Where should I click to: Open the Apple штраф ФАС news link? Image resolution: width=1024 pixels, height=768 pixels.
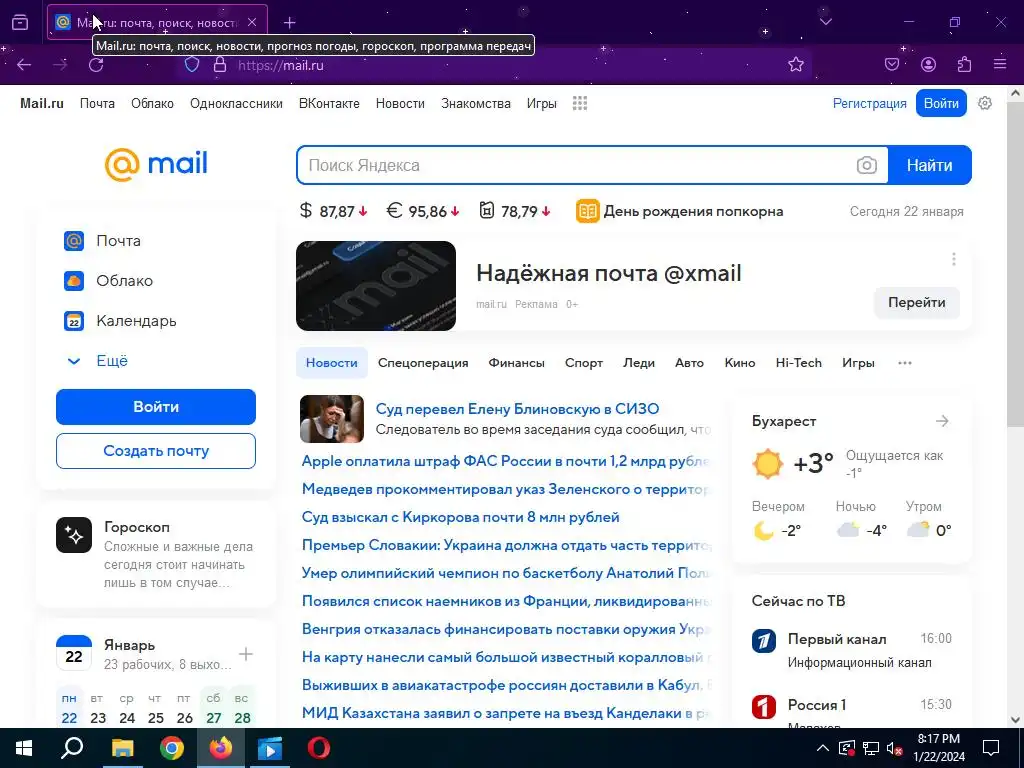pos(505,461)
